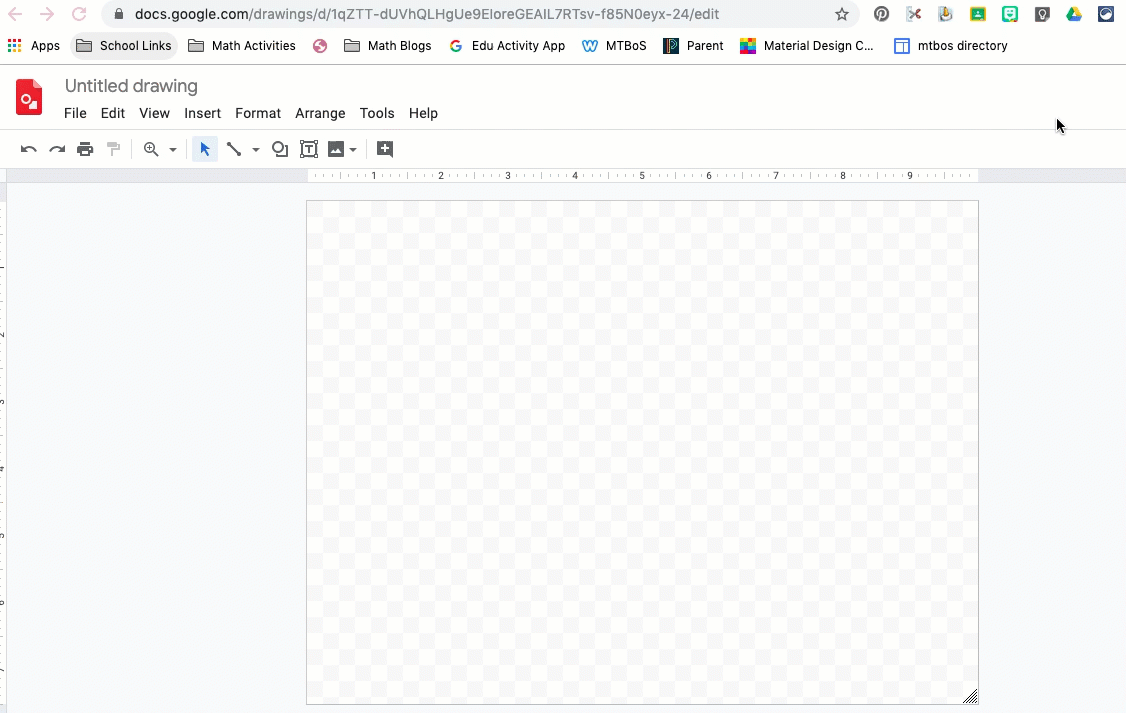Open the Insert image dropdown
Image resolution: width=1126 pixels, height=713 pixels.
point(342,149)
